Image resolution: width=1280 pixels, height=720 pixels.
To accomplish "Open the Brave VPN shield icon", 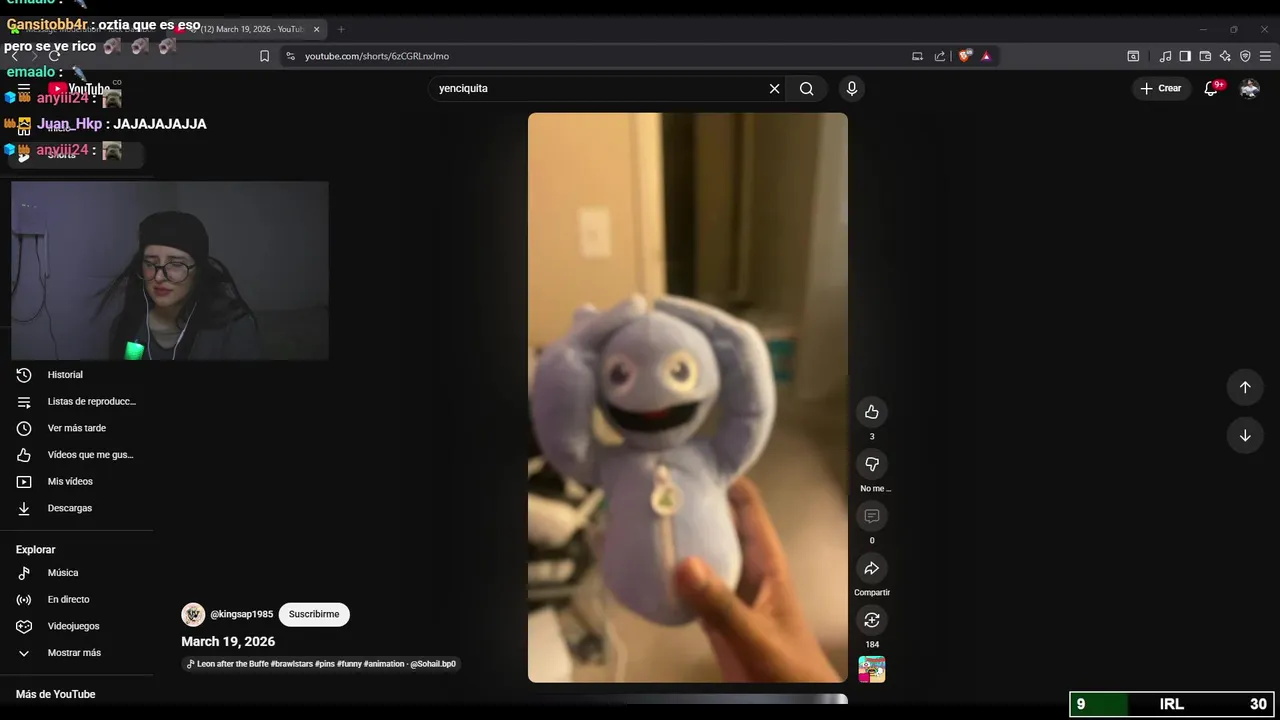I will click(x=1245, y=56).
